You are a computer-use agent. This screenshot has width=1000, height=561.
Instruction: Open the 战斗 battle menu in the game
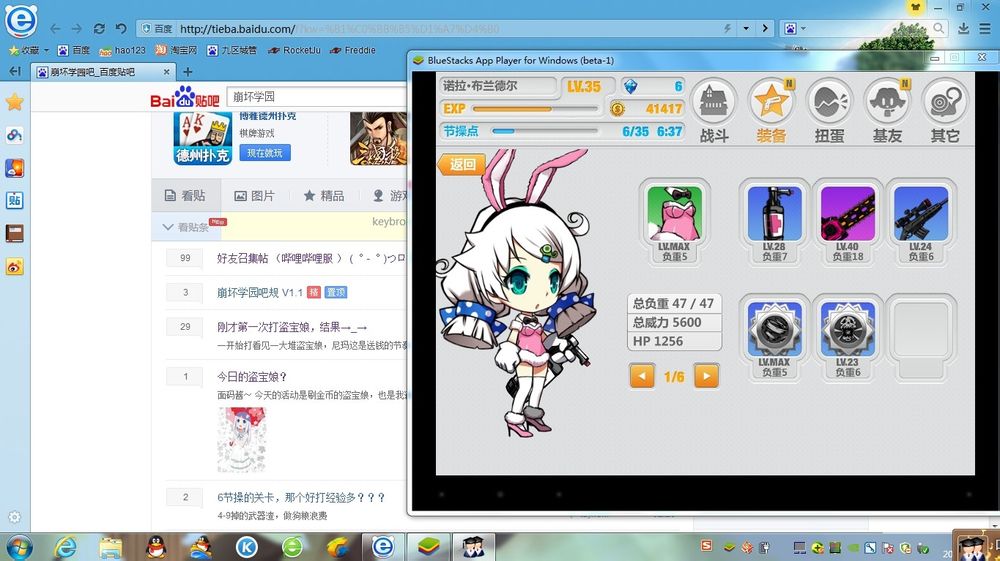click(714, 111)
